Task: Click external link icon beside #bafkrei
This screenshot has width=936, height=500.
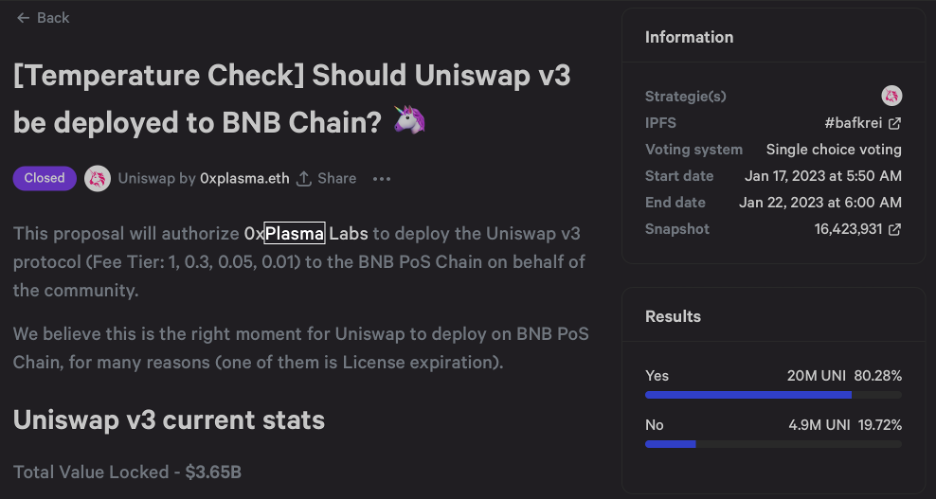Action: pos(895,123)
